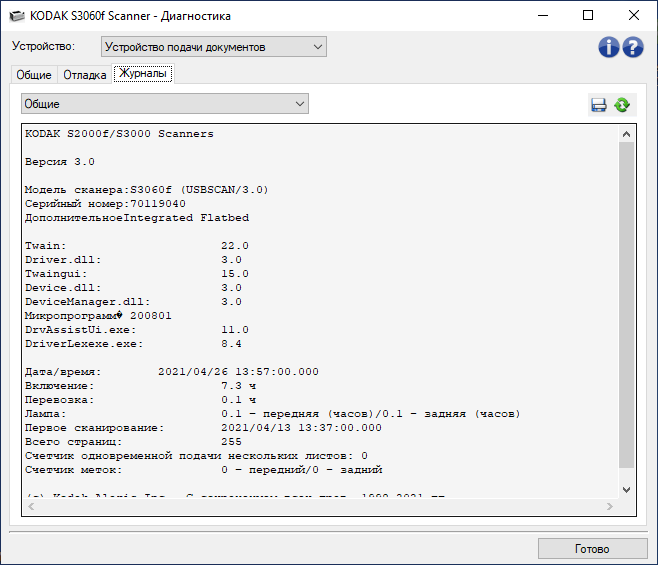Minimize the Диагностика window
Image resolution: width=658 pixels, height=565 pixels.
tap(543, 16)
